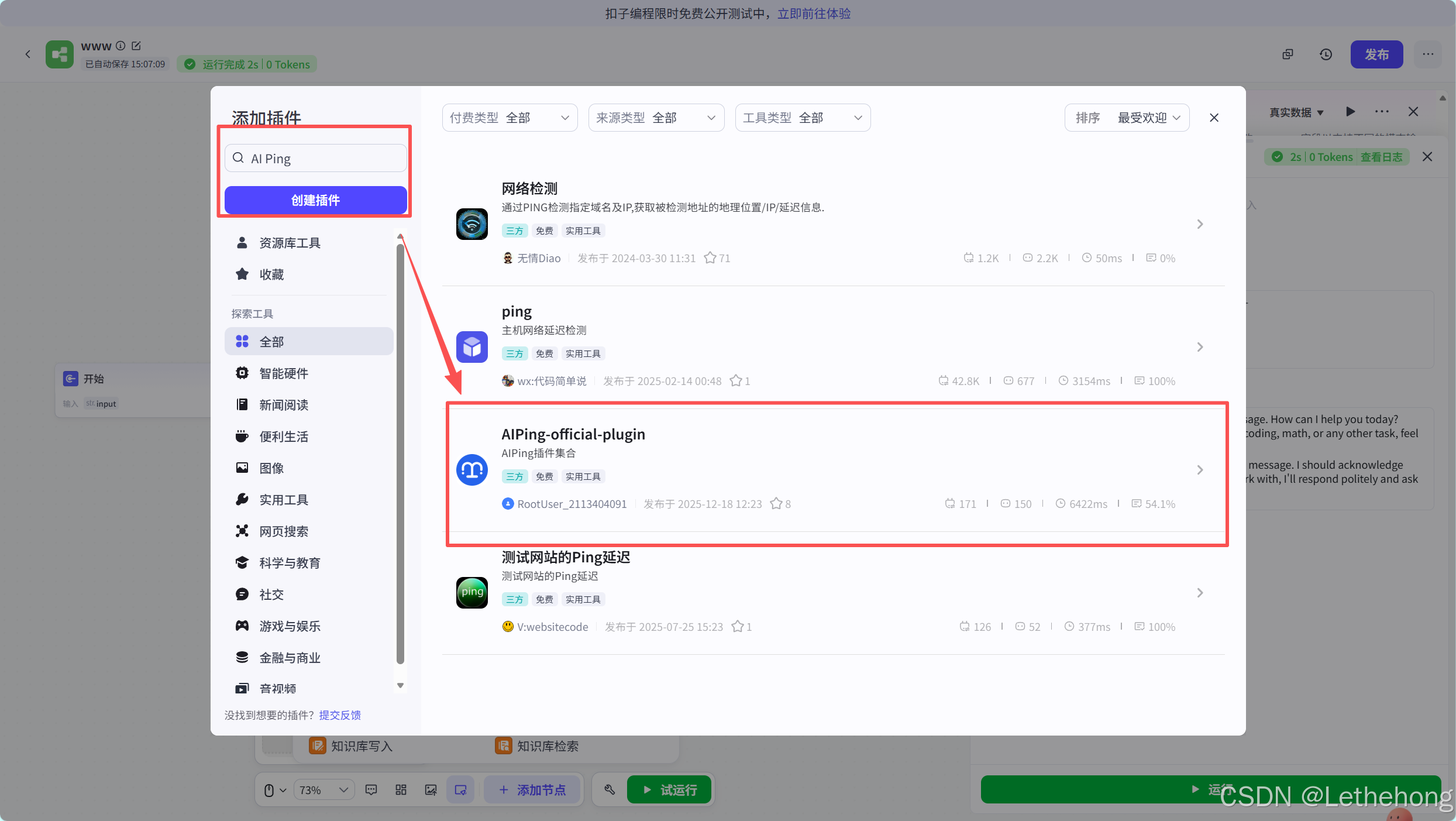Click the network detection plugin wifi icon
Image resolution: width=1456 pixels, height=821 pixels.
pos(471,224)
